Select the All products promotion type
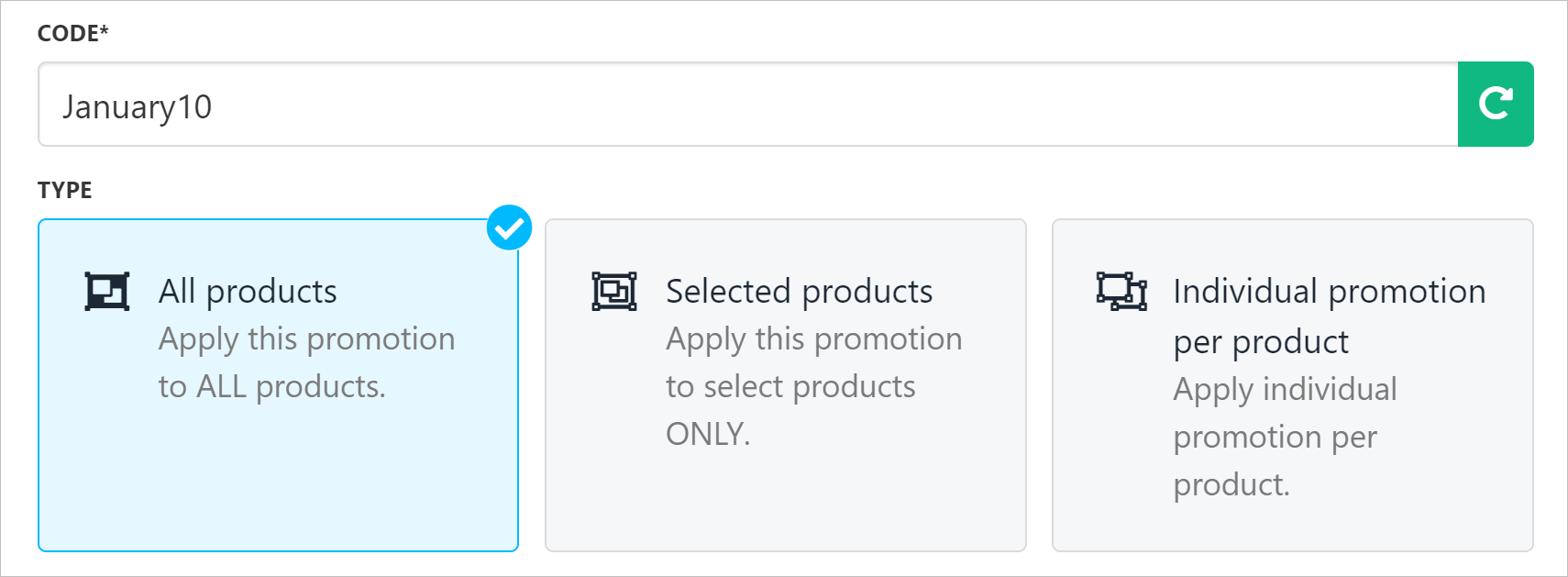Image resolution: width=1568 pixels, height=577 pixels. pyautogui.click(x=278, y=385)
